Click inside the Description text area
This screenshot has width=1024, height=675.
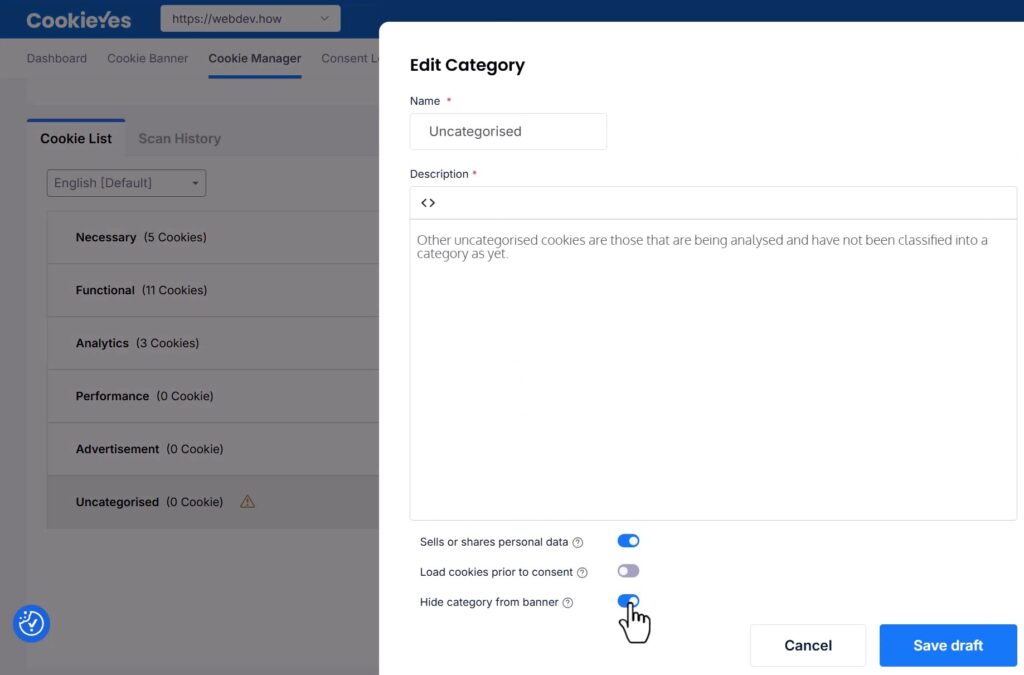(712, 370)
